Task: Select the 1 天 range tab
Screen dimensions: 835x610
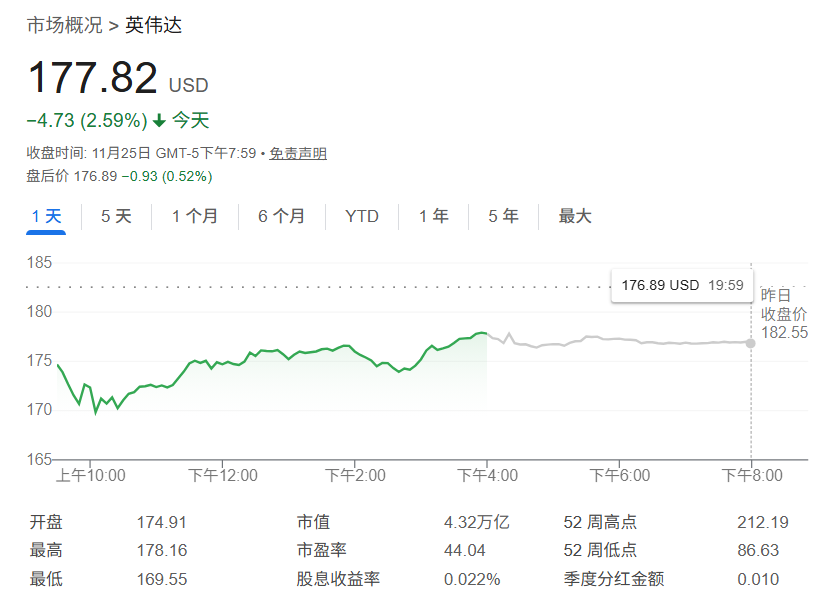Action: point(46,216)
